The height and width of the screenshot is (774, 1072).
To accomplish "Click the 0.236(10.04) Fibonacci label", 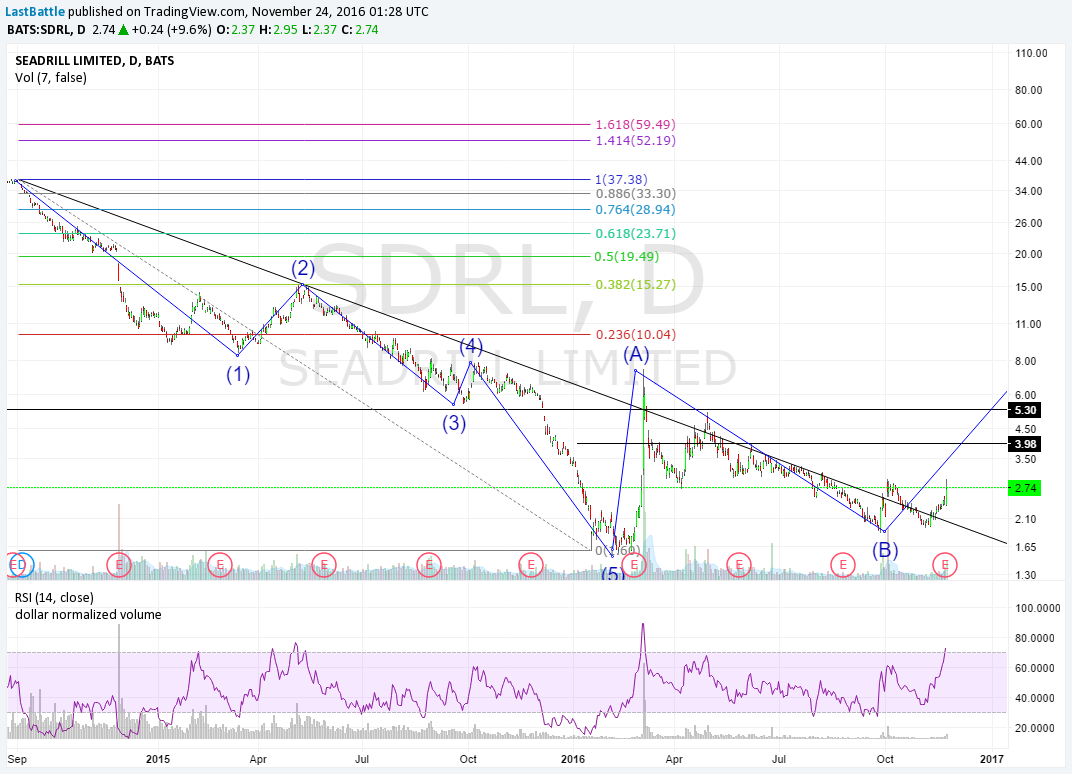I will click(x=635, y=335).
